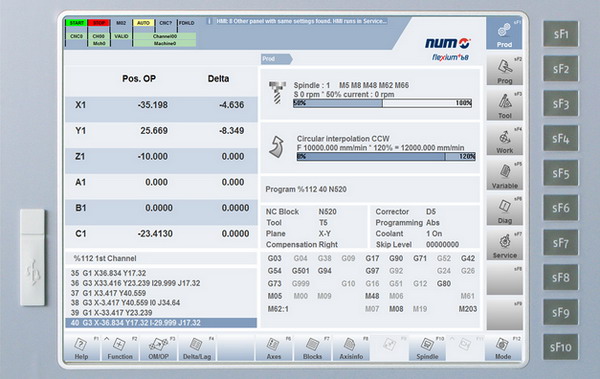600x379 pixels.
Task: Click the sF9 hardware key
Action: pos(561,312)
